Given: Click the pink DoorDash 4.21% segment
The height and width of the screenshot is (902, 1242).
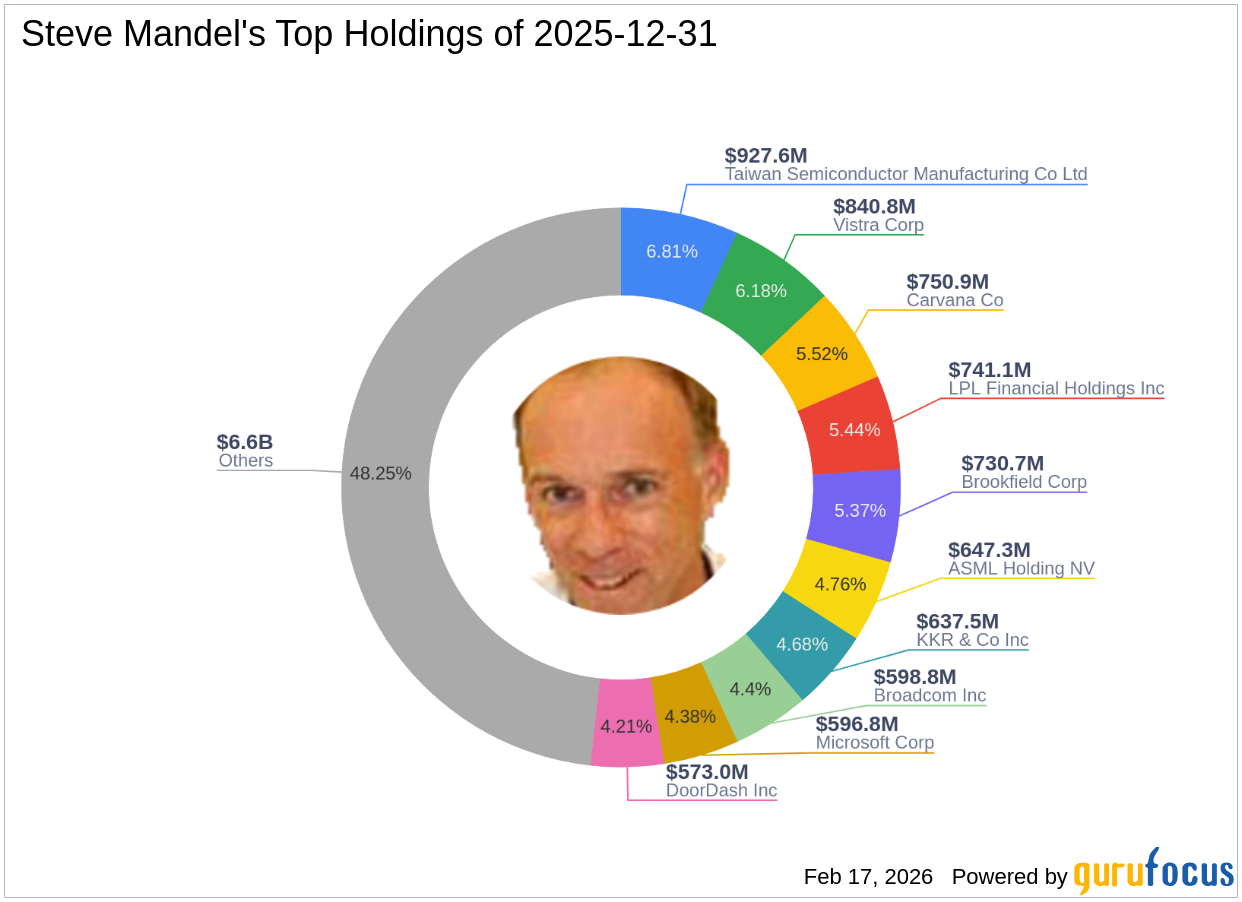Looking at the screenshot, I should click(x=626, y=727).
